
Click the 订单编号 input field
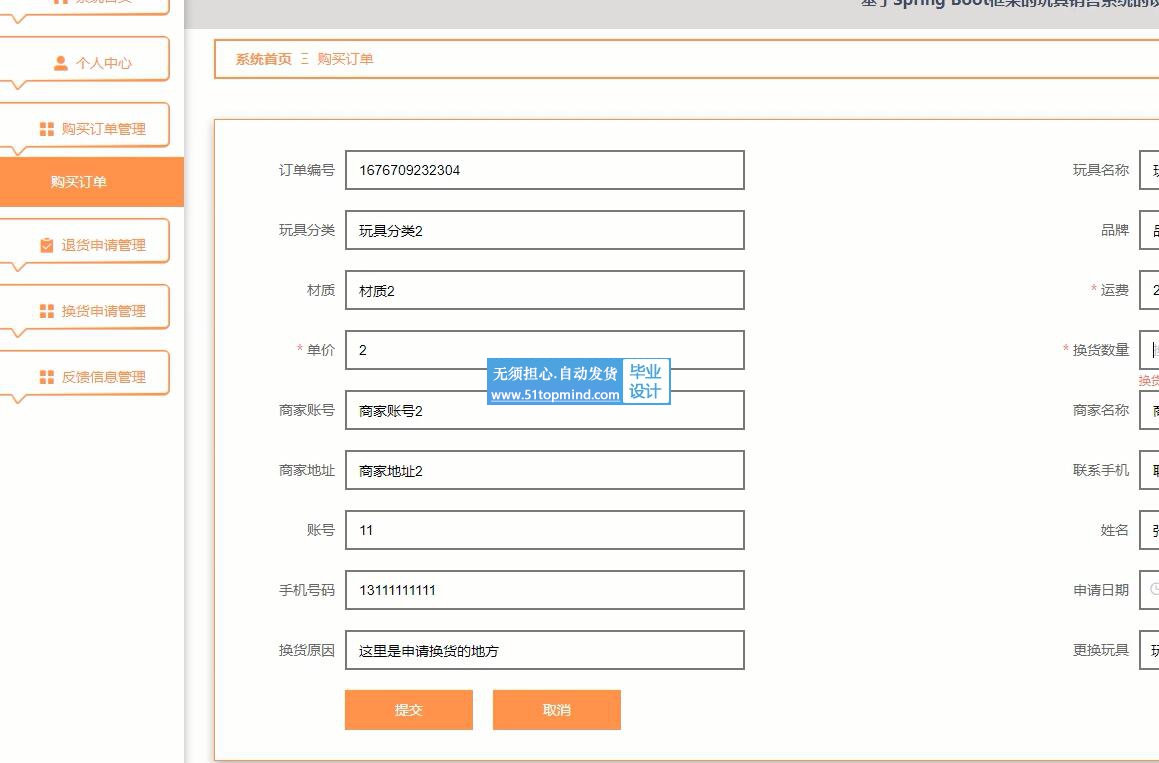544,170
